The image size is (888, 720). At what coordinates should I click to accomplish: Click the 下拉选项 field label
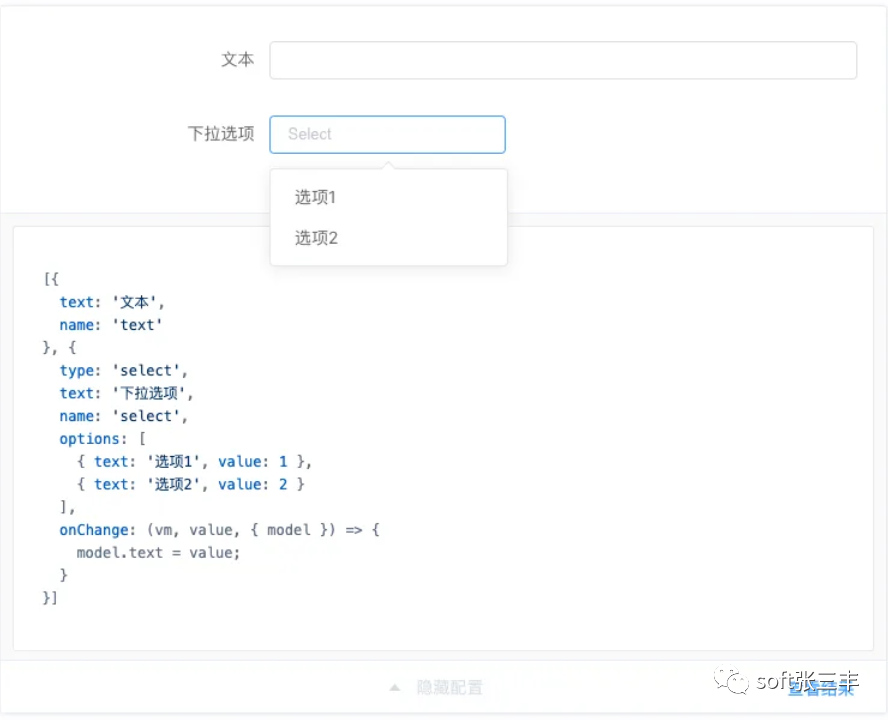tap(221, 134)
